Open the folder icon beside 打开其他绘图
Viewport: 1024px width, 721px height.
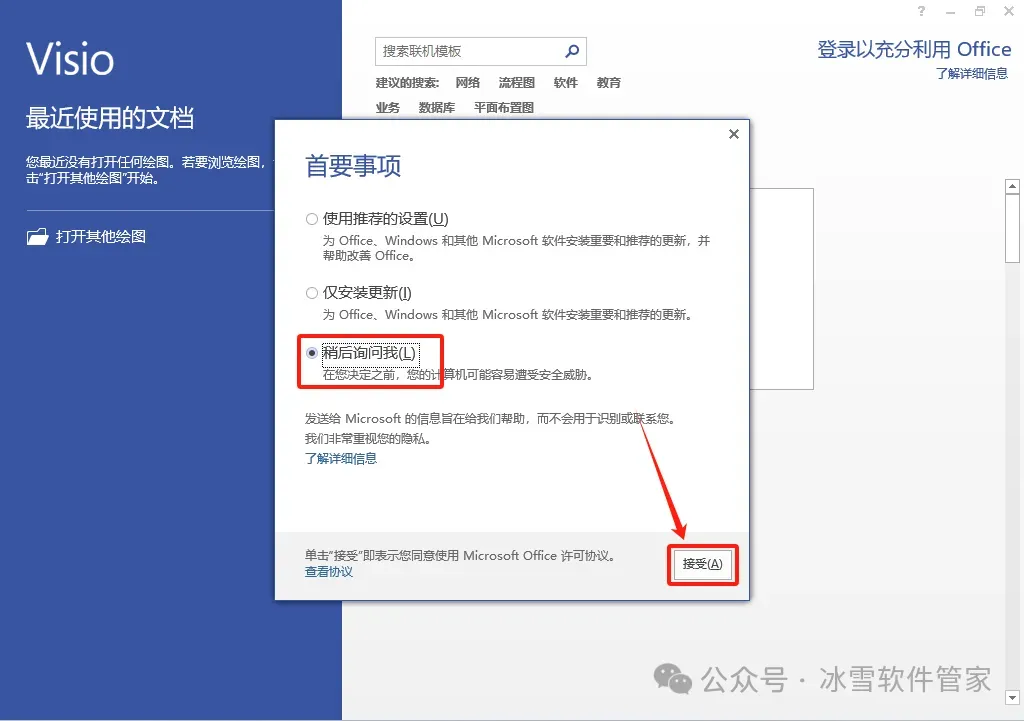[37, 236]
